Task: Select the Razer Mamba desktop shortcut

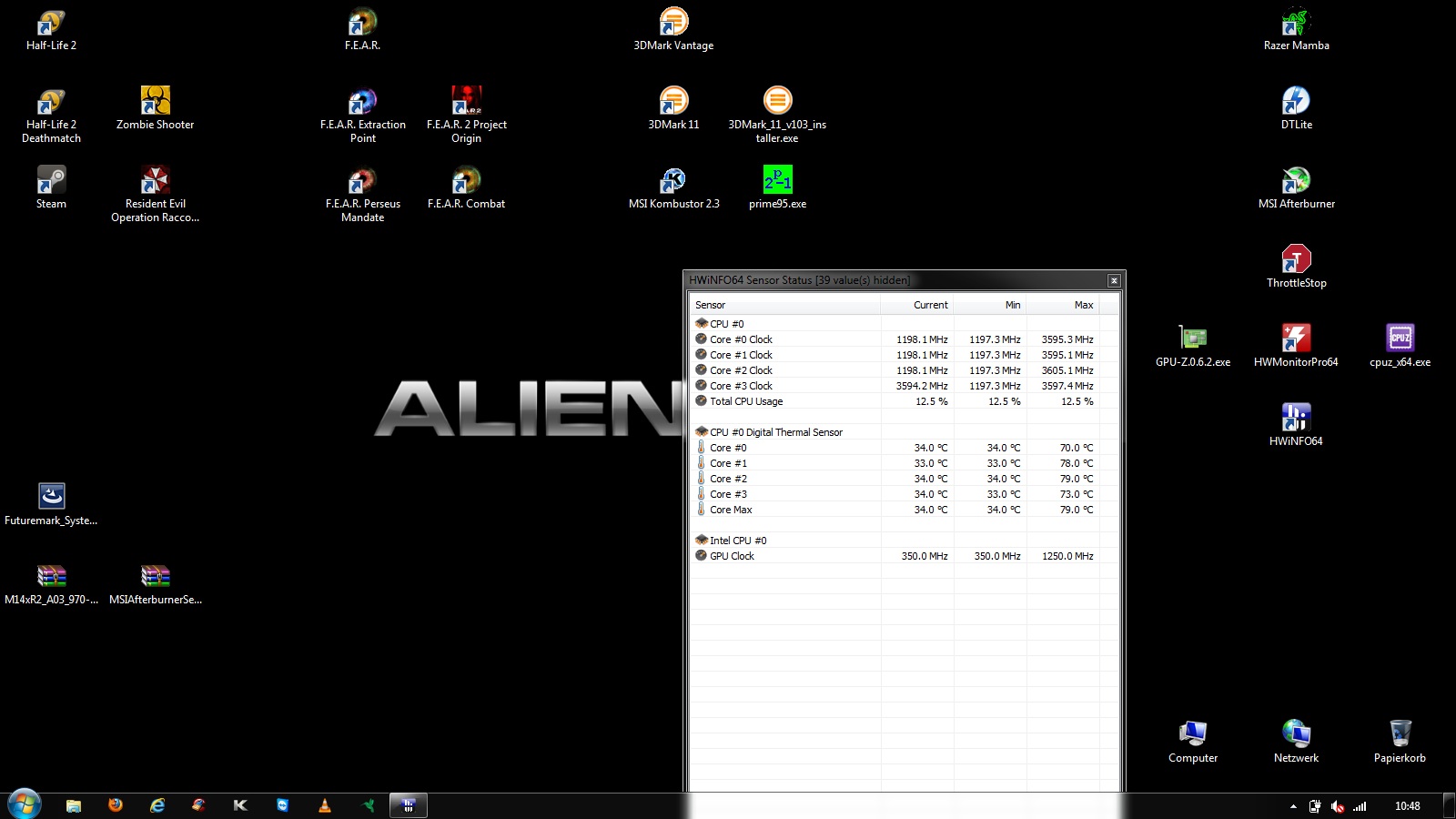Action: (x=1296, y=30)
